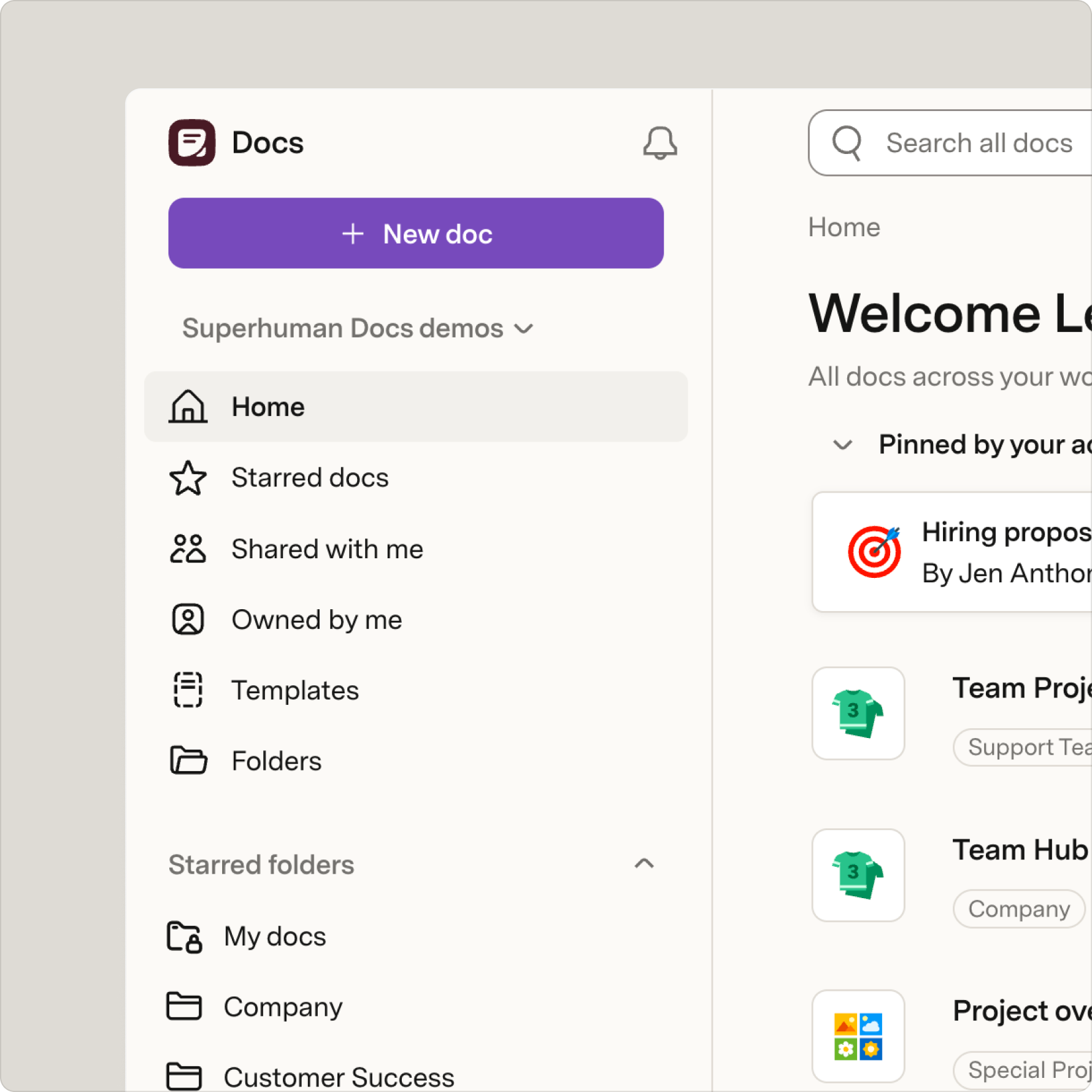Click the Support Team folder tag

click(1023, 747)
